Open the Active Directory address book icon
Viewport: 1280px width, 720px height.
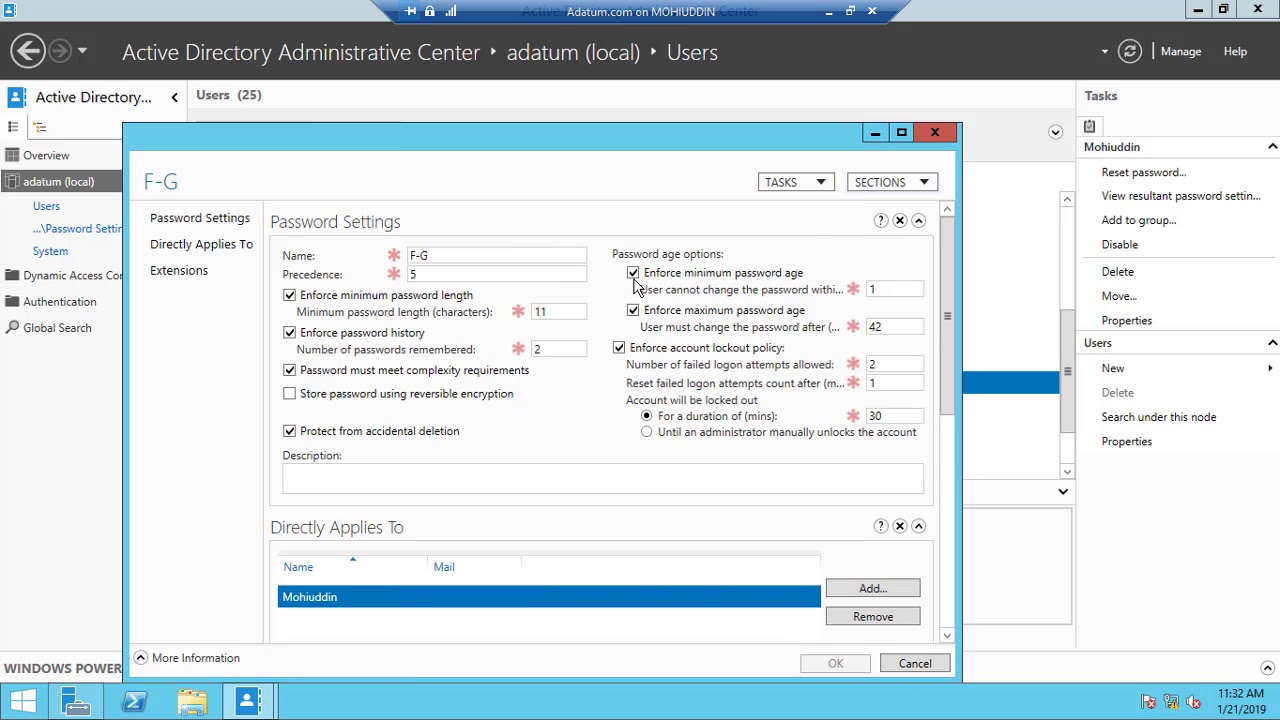16,97
